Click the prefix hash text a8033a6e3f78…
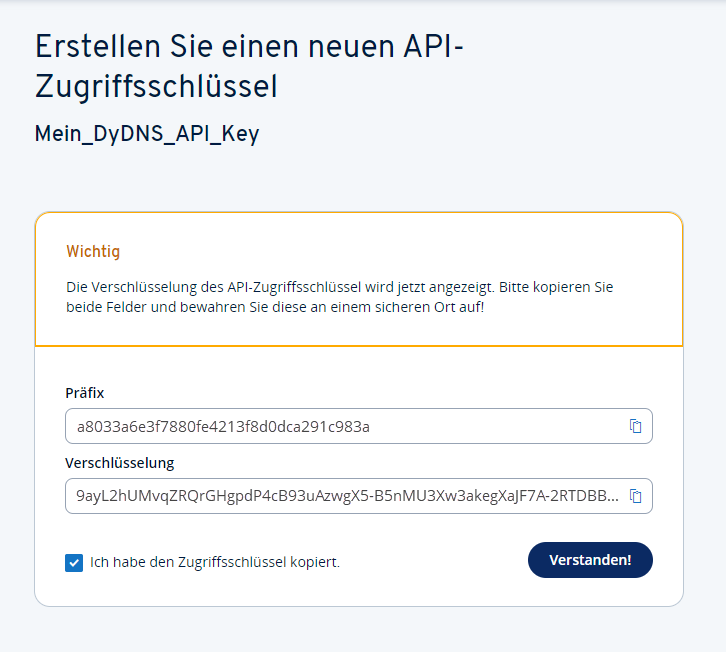This screenshot has width=726, height=652. [223, 427]
